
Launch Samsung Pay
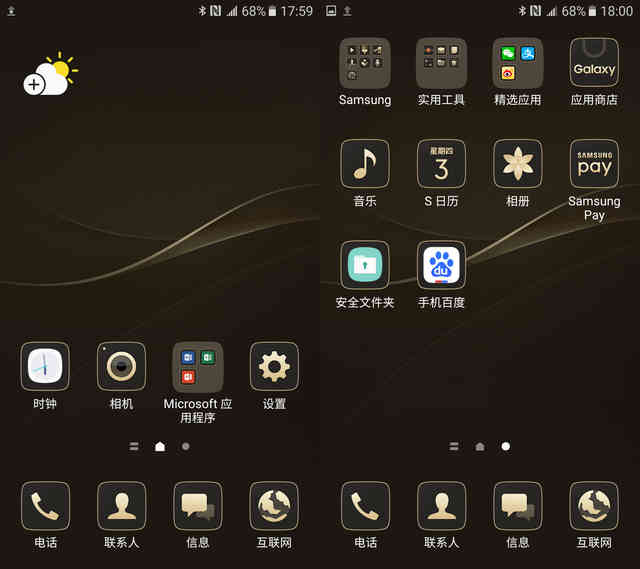click(x=594, y=164)
